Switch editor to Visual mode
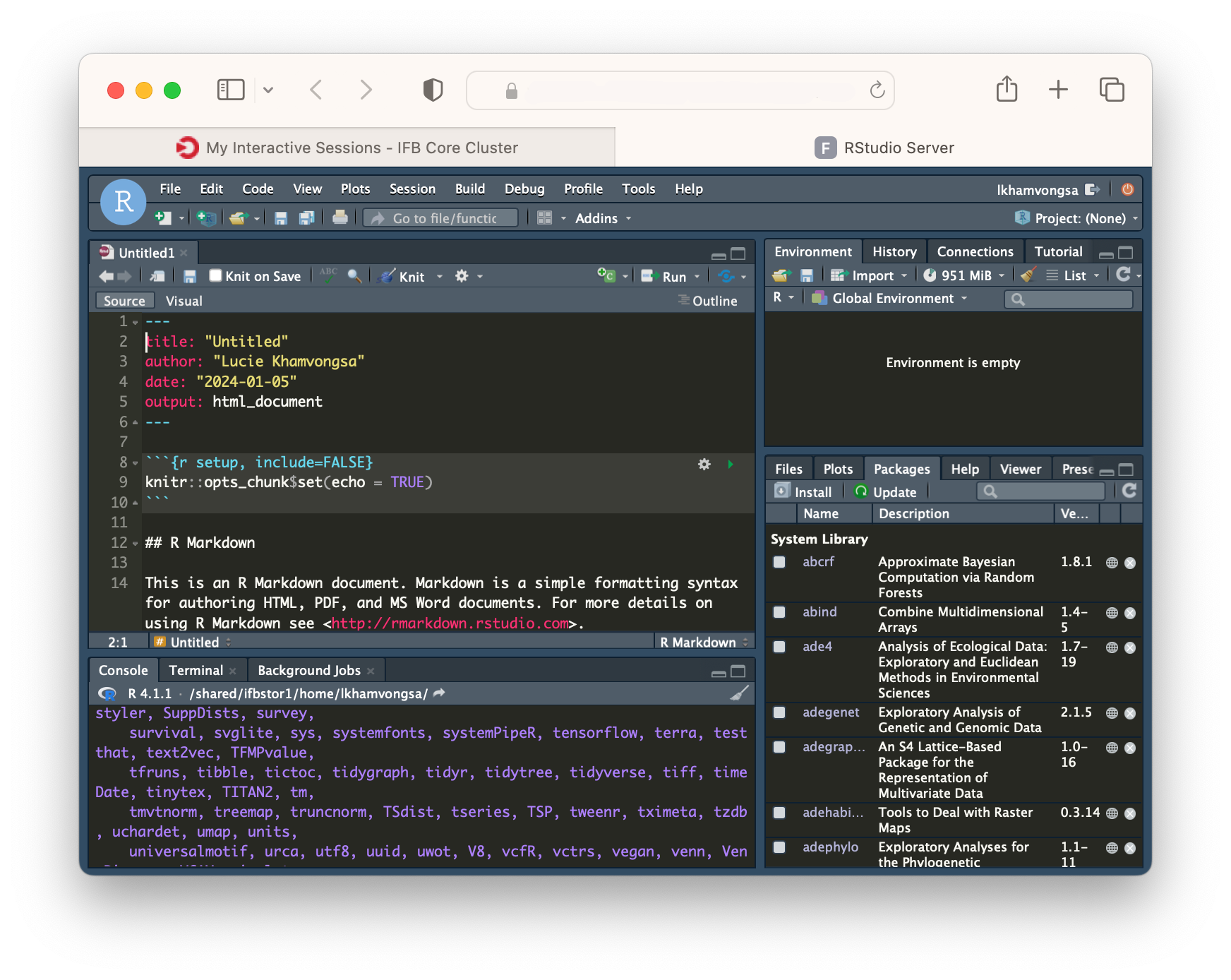 184,301
